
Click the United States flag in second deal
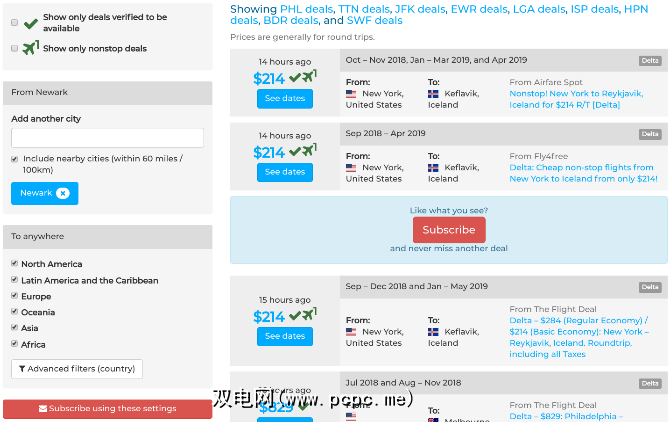point(351,168)
